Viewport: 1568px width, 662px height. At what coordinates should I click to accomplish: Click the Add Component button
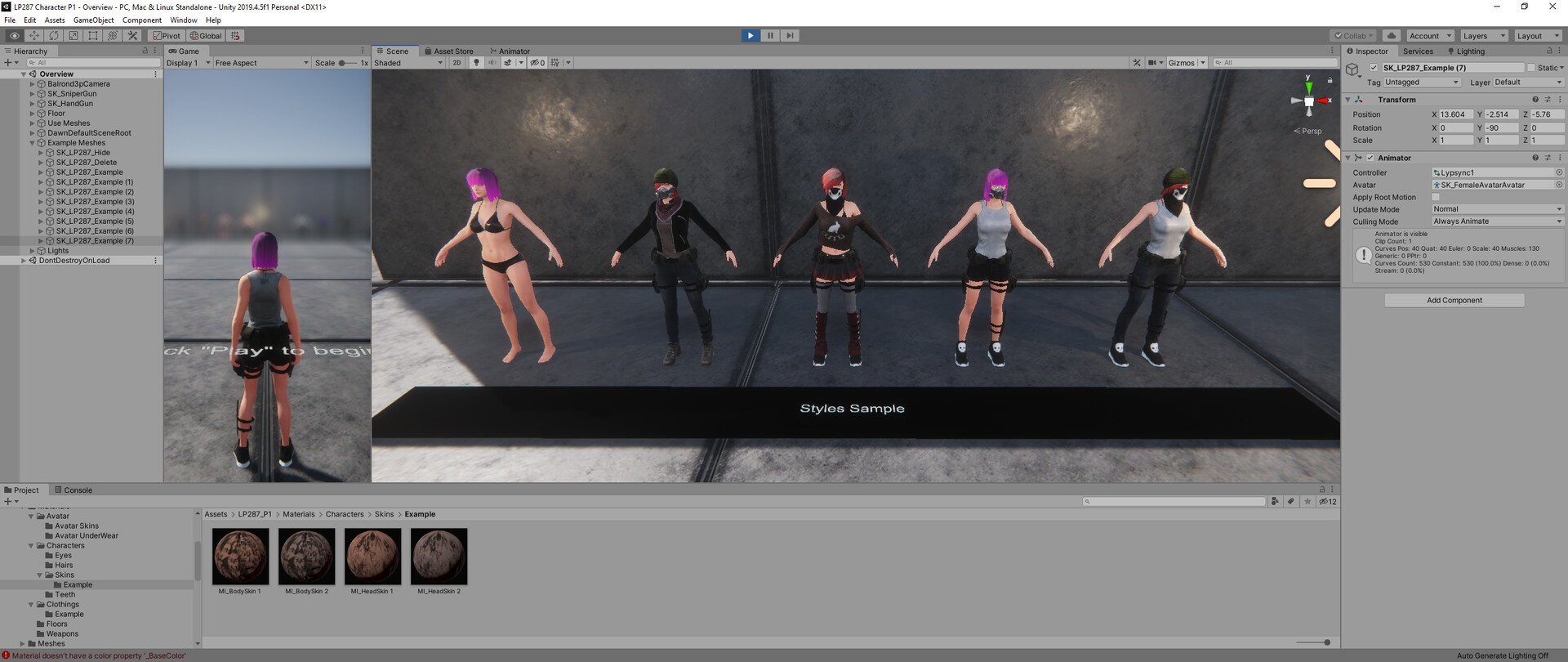(x=1454, y=300)
